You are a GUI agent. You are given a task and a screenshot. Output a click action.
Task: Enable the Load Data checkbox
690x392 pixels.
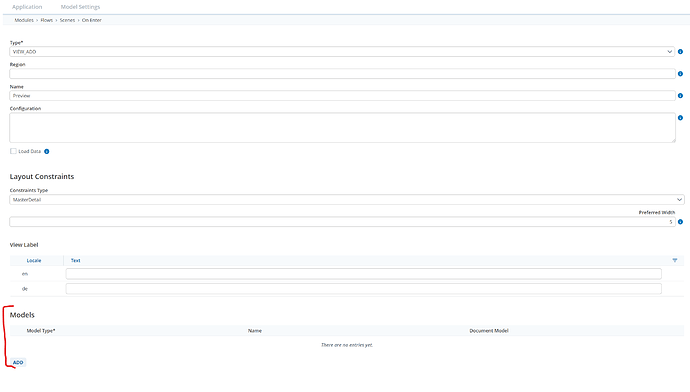(x=13, y=151)
